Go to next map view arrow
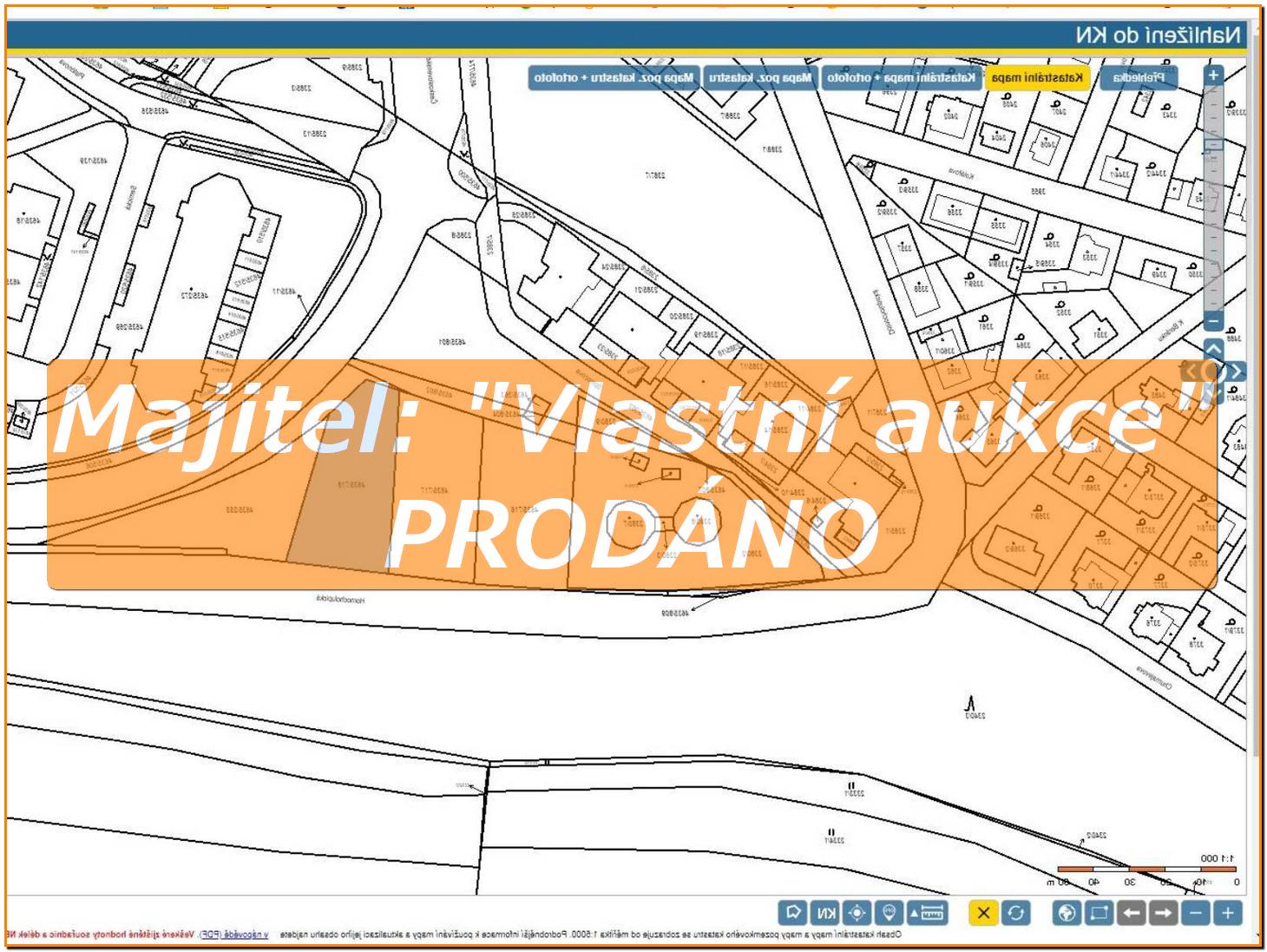The image size is (1267, 952). coord(1163,912)
